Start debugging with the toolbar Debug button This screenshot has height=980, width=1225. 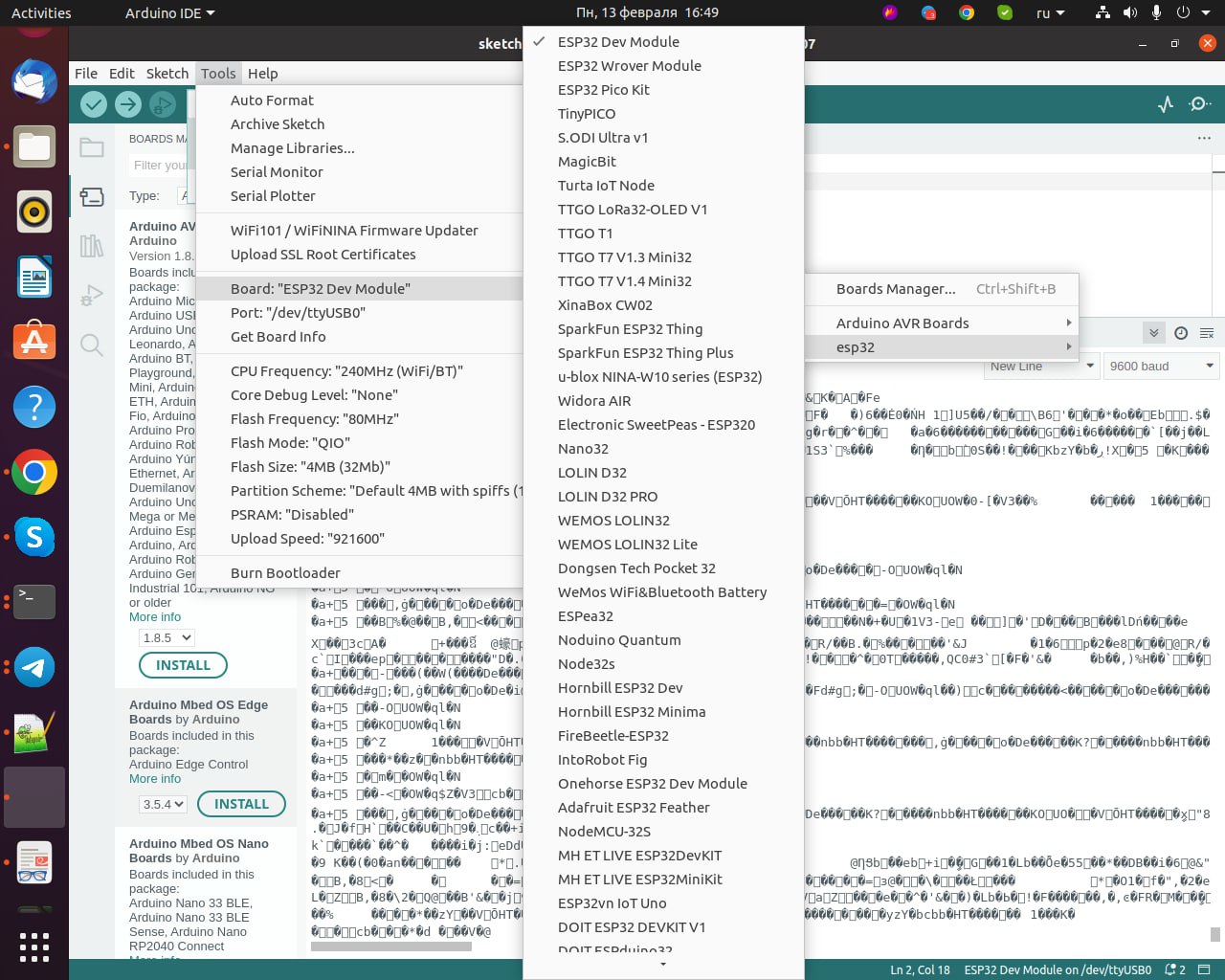pos(163,104)
